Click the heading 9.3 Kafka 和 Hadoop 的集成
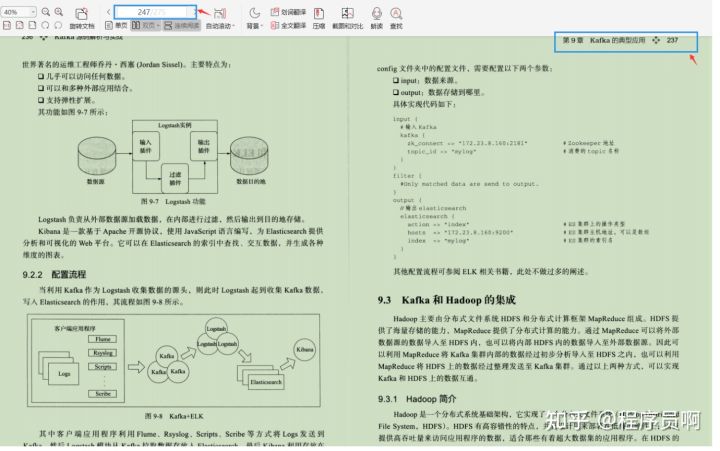 (x=446, y=300)
